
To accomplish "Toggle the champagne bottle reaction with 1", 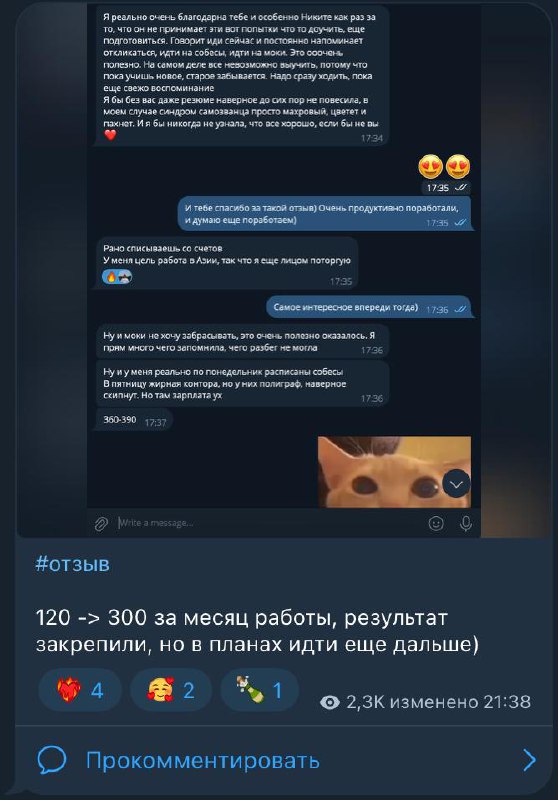I will click(260, 690).
